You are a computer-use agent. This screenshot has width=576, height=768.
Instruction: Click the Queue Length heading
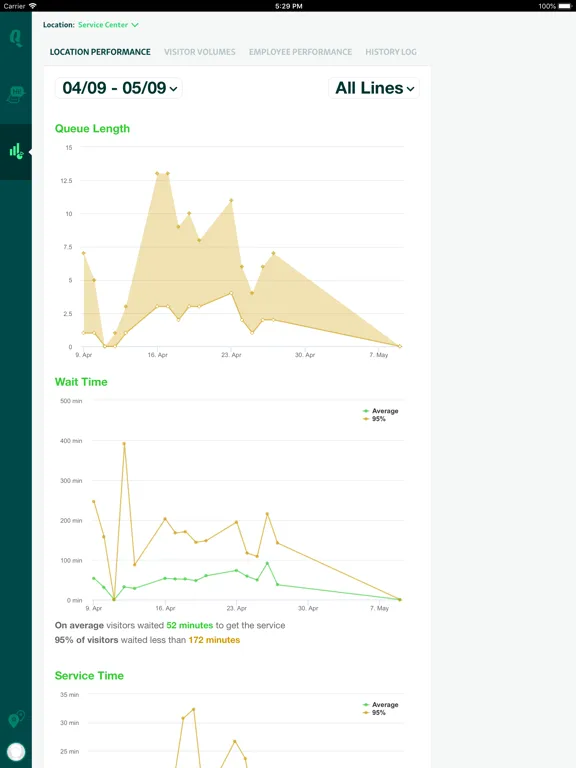92,129
